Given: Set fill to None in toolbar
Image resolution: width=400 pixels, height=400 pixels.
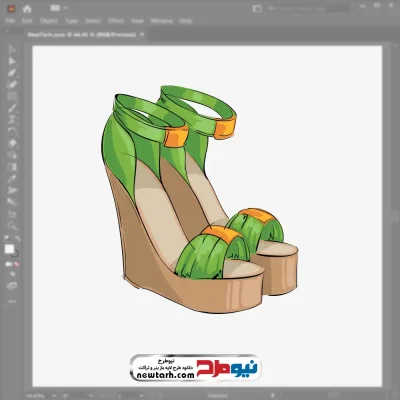Looking at the screenshot, I should (16, 264).
